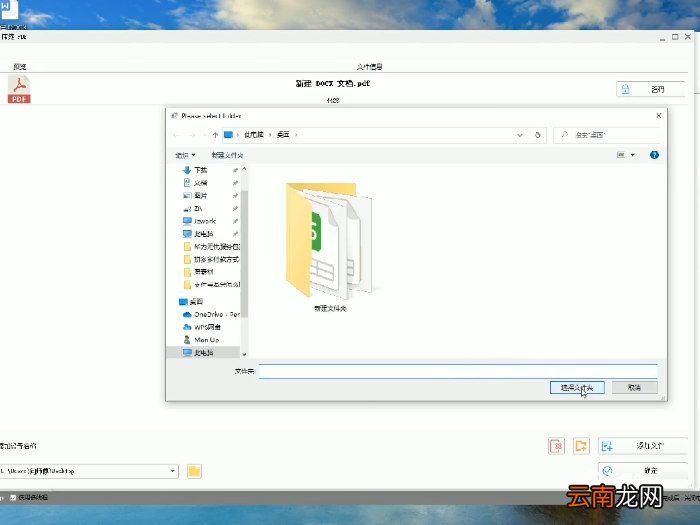Viewport: 700px width, 525px height.
Task: Expand the chevron between 此电脑 and 桌面
Action: point(270,134)
